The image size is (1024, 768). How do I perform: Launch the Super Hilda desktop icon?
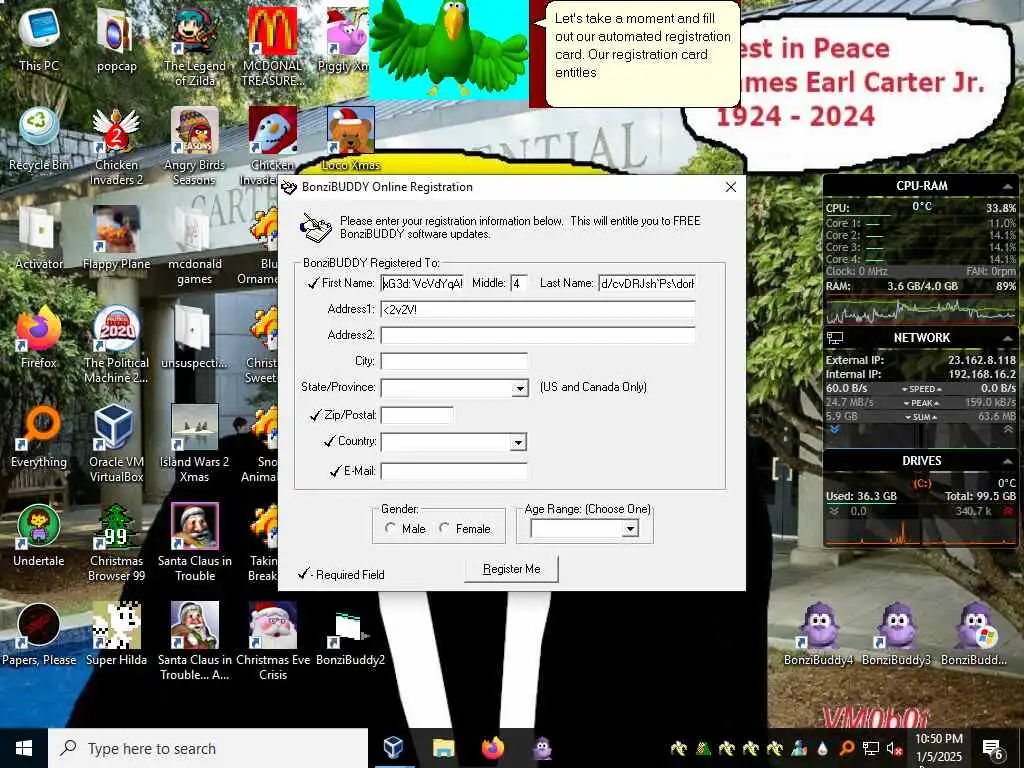click(116, 635)
